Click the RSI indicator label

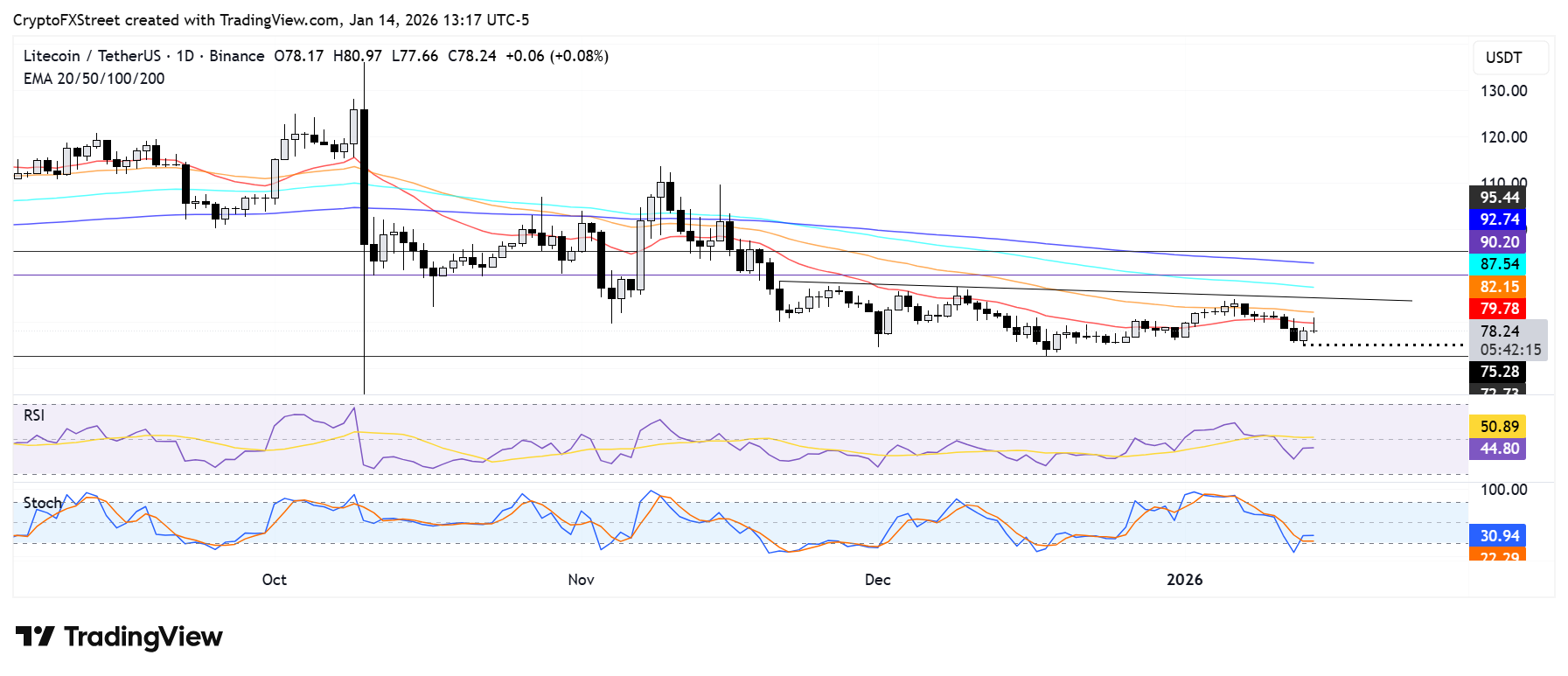pos(34,415)
